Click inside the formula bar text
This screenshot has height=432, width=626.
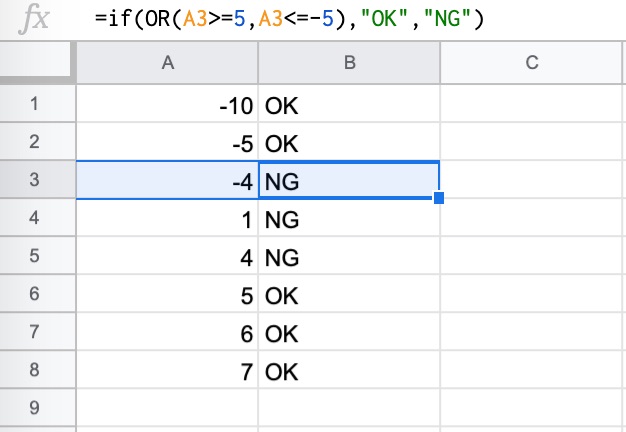pos(289,19)
